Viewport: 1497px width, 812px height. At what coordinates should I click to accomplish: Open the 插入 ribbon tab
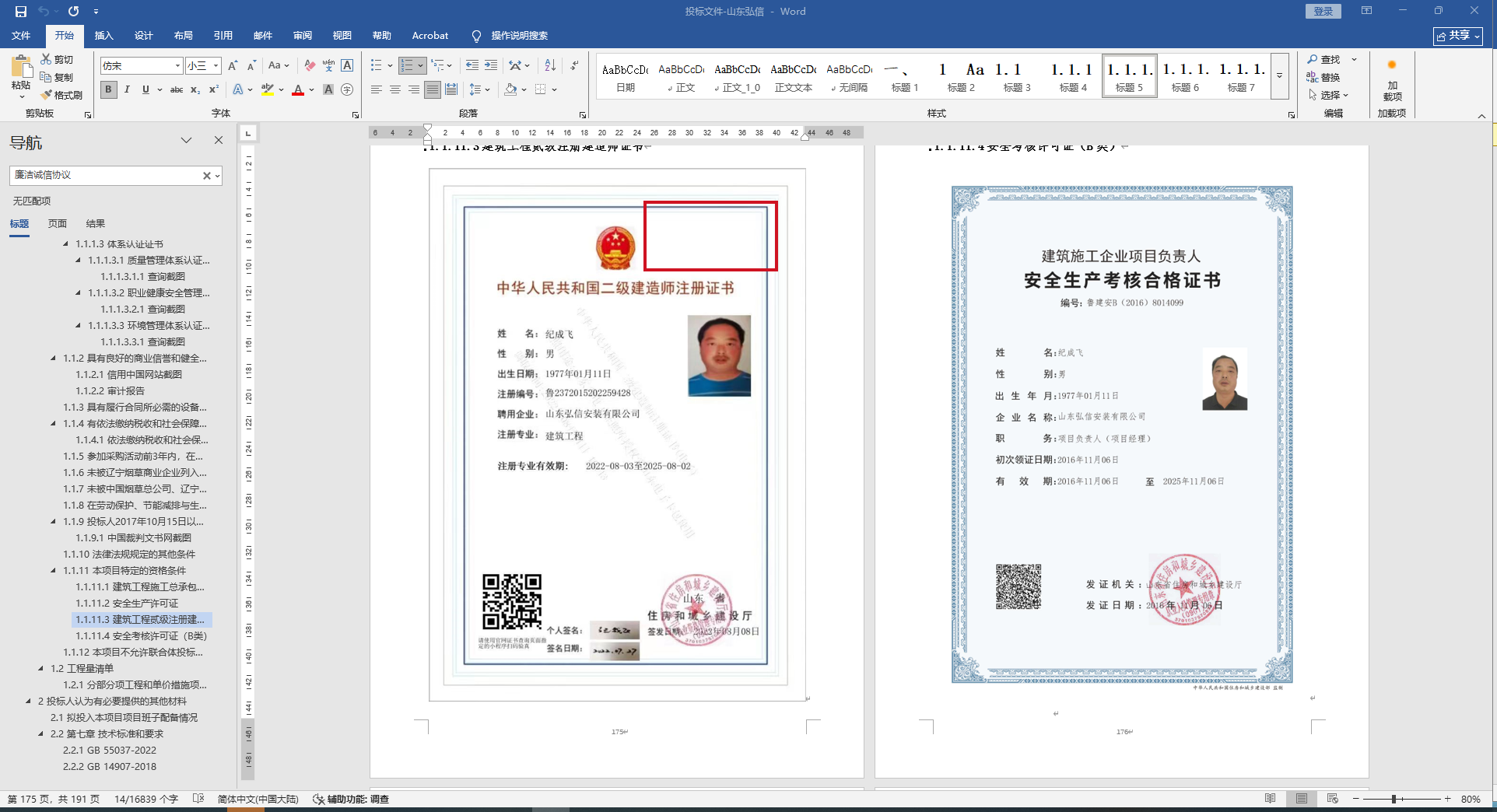point(103,36)
